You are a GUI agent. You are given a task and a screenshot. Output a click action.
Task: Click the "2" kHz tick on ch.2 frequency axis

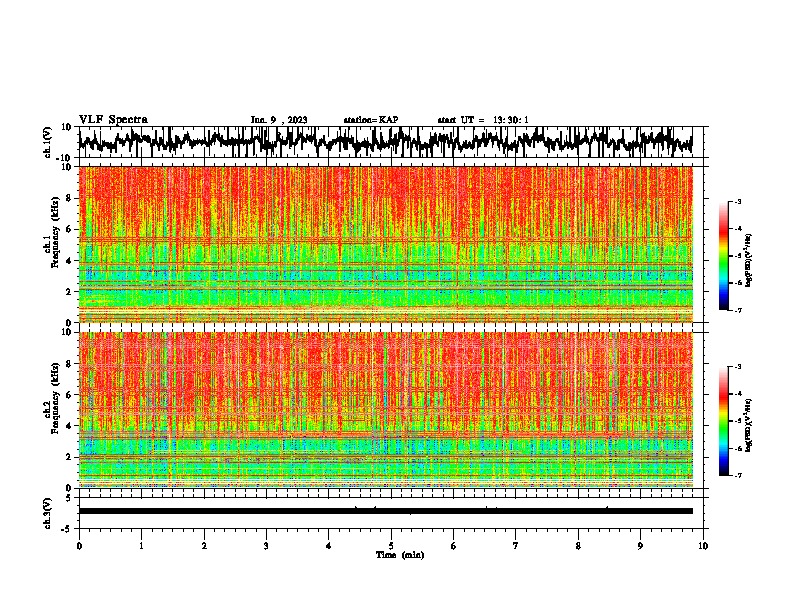[x=69, y=457]
